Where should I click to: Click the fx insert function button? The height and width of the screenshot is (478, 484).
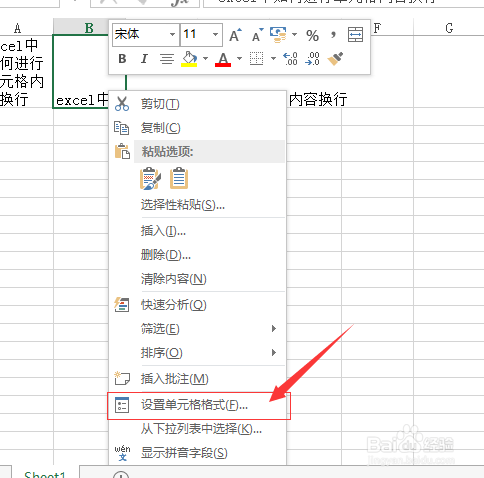pyautogui.click(x=180, y=3)
